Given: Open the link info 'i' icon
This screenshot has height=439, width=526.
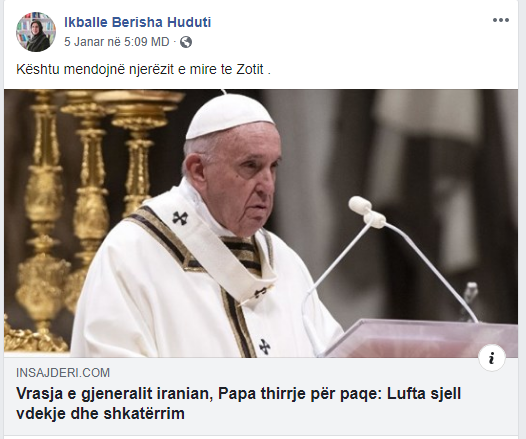Looking at the screenshot, I should pos(491,359).
